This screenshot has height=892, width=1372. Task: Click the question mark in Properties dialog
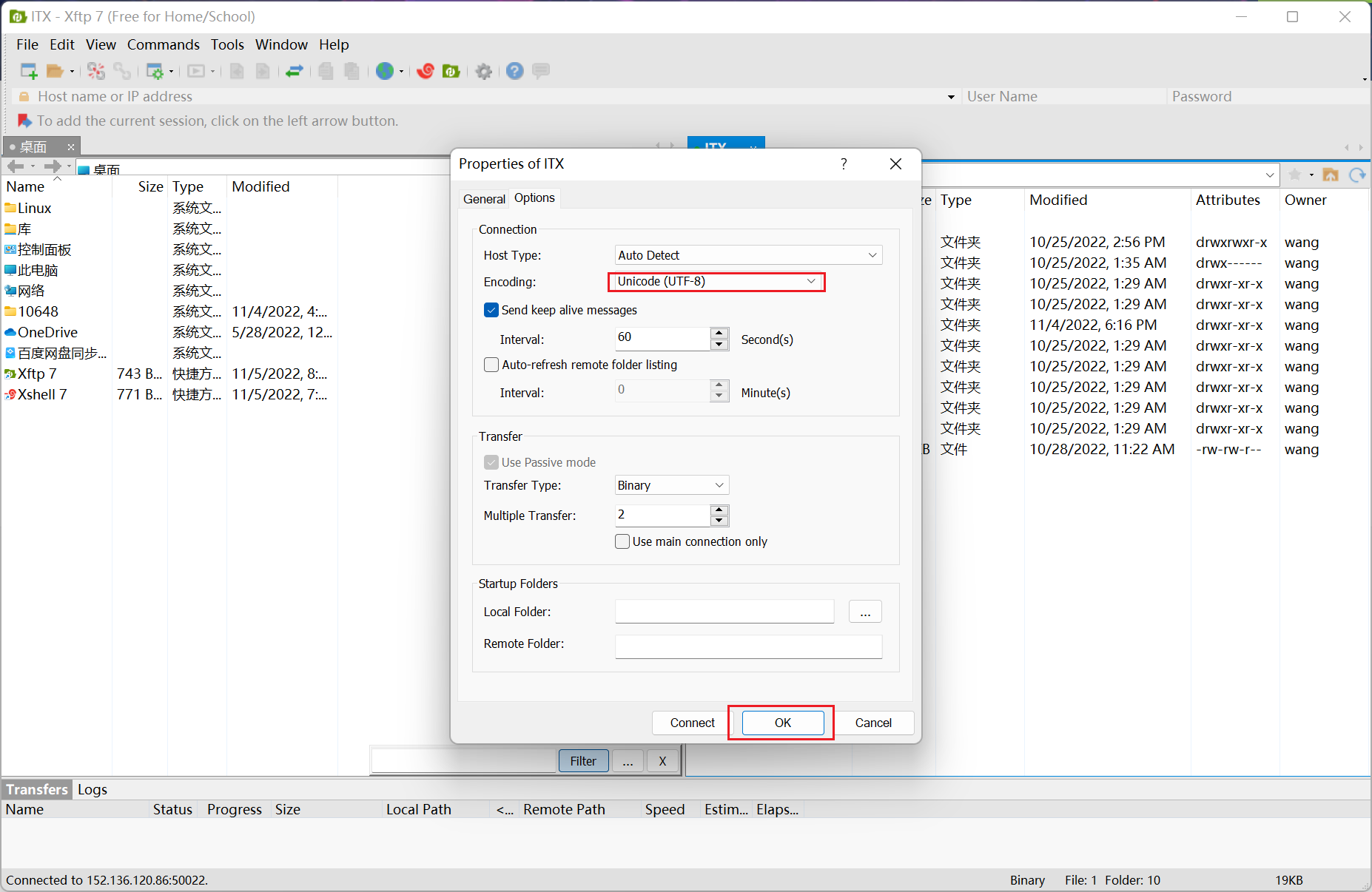click(844, 163)
